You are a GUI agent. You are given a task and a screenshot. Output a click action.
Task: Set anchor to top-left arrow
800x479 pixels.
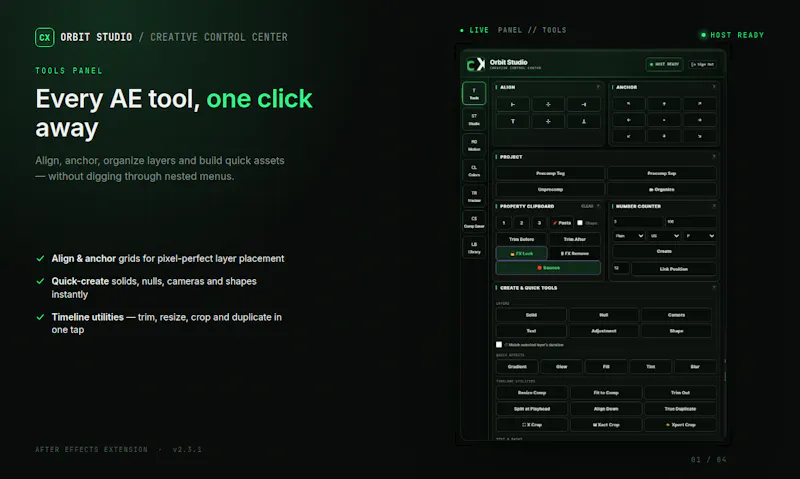click(x=628, y=104)
